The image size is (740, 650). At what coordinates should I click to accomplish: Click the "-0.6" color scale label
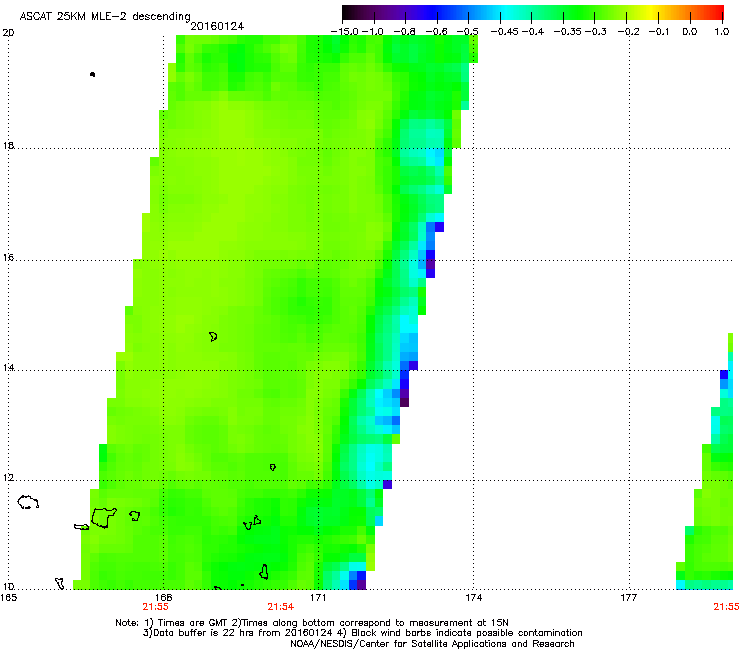click(436, 32)
